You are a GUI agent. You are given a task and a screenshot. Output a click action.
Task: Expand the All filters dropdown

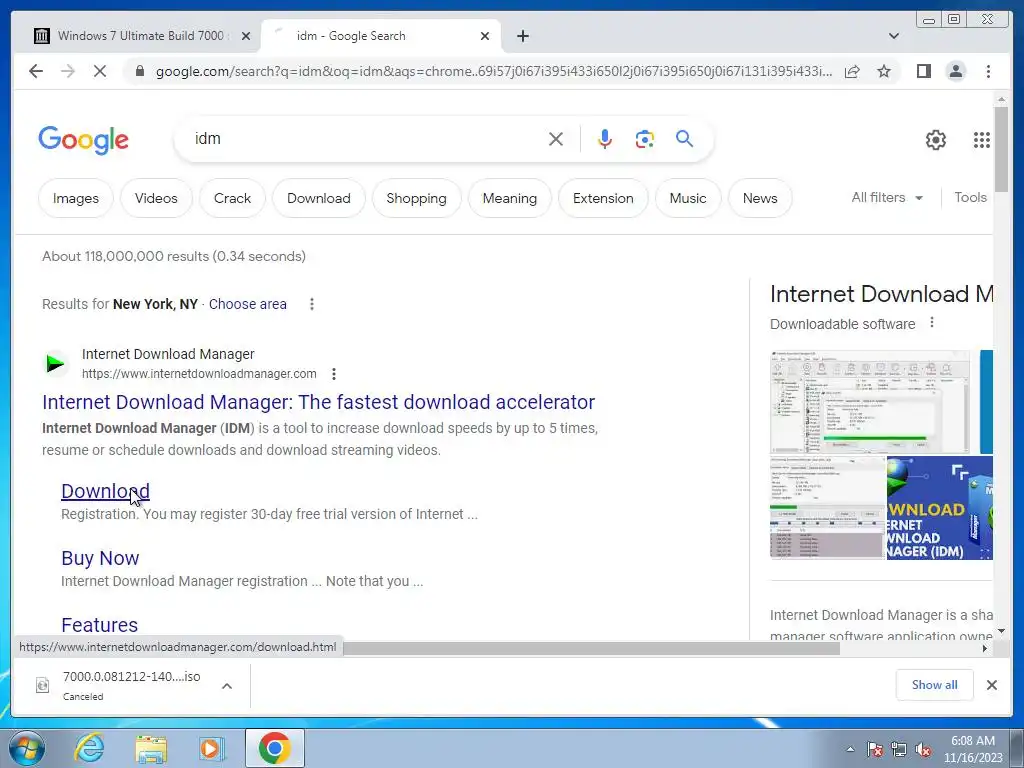click(887, 197)
